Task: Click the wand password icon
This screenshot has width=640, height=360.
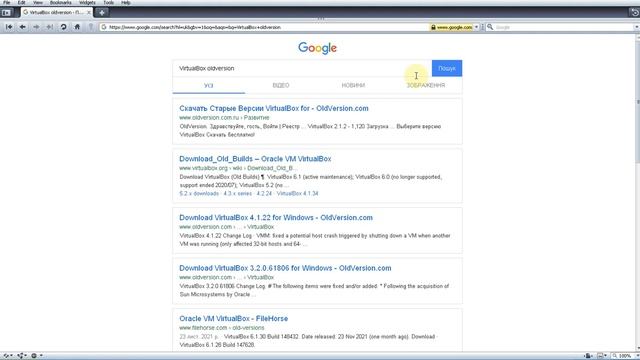Action: 91,27
